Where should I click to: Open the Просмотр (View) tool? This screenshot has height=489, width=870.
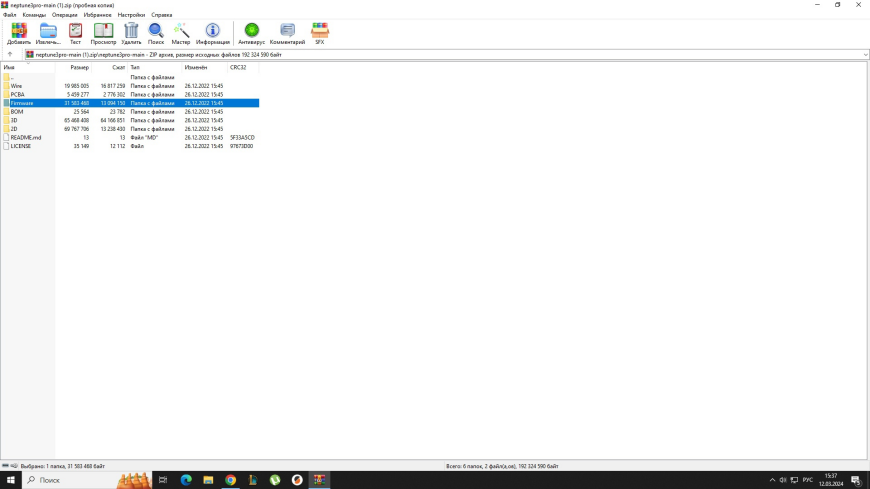click(103, 33)
